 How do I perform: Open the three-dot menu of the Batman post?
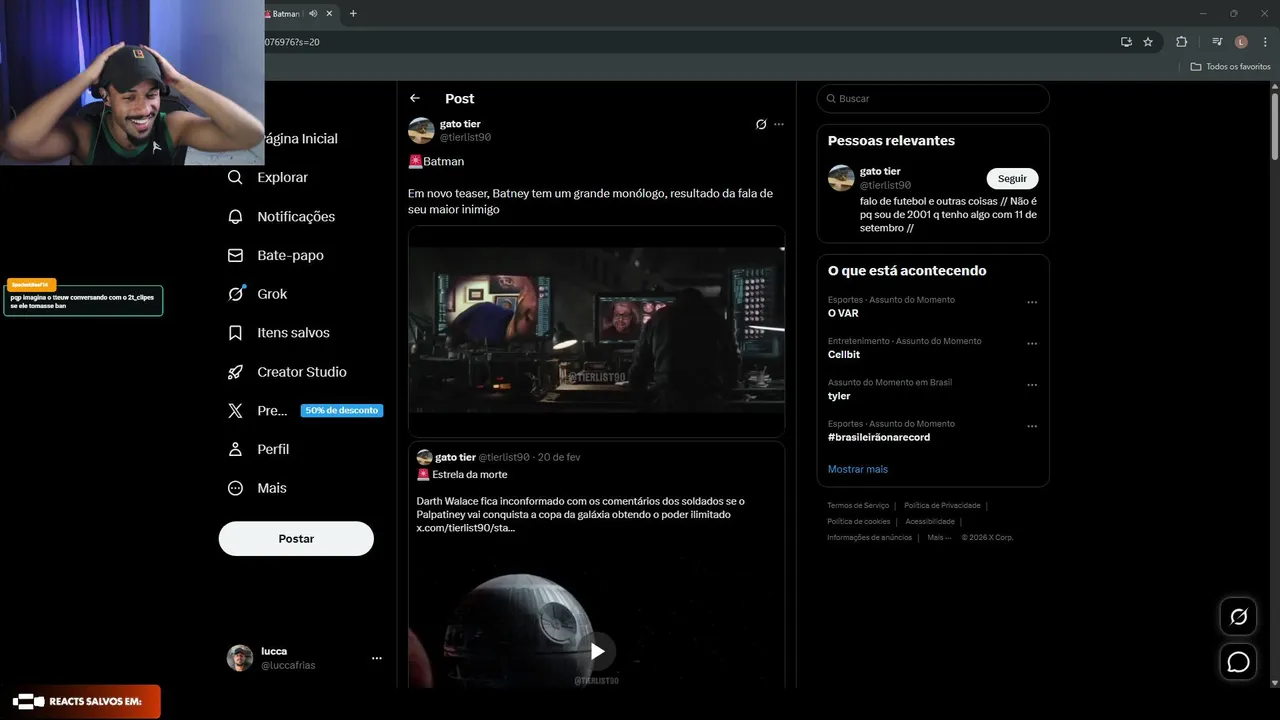point(779,124)
